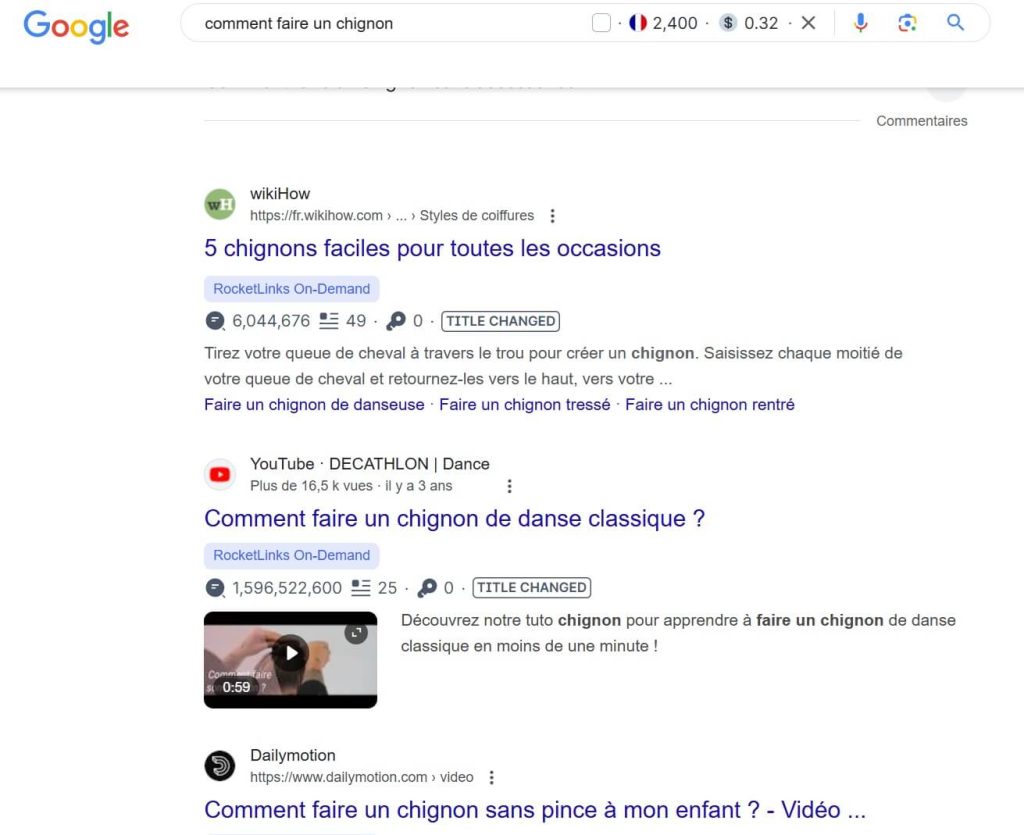Click the YouTube favicon

click(220, 475)
